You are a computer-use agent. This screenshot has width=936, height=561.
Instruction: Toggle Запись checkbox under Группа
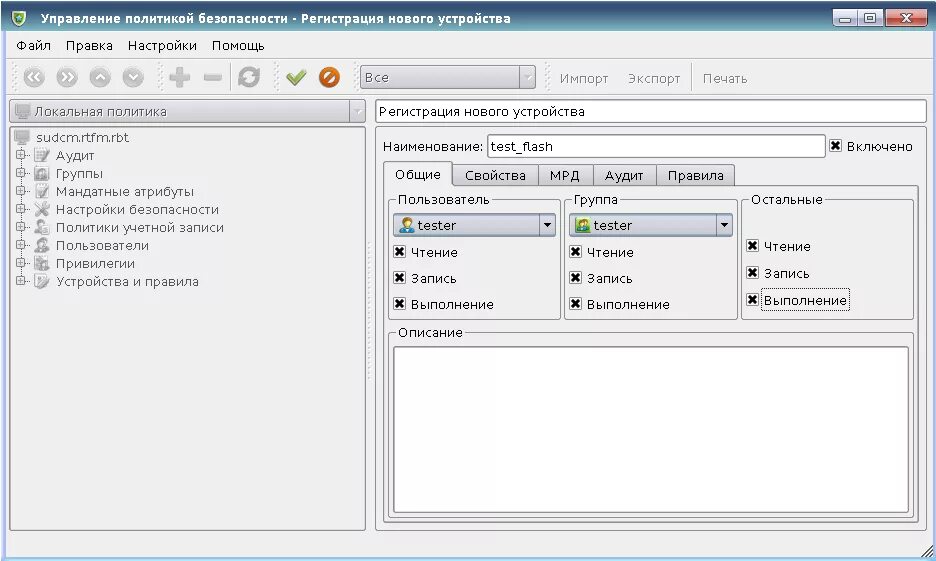[575, 278]
